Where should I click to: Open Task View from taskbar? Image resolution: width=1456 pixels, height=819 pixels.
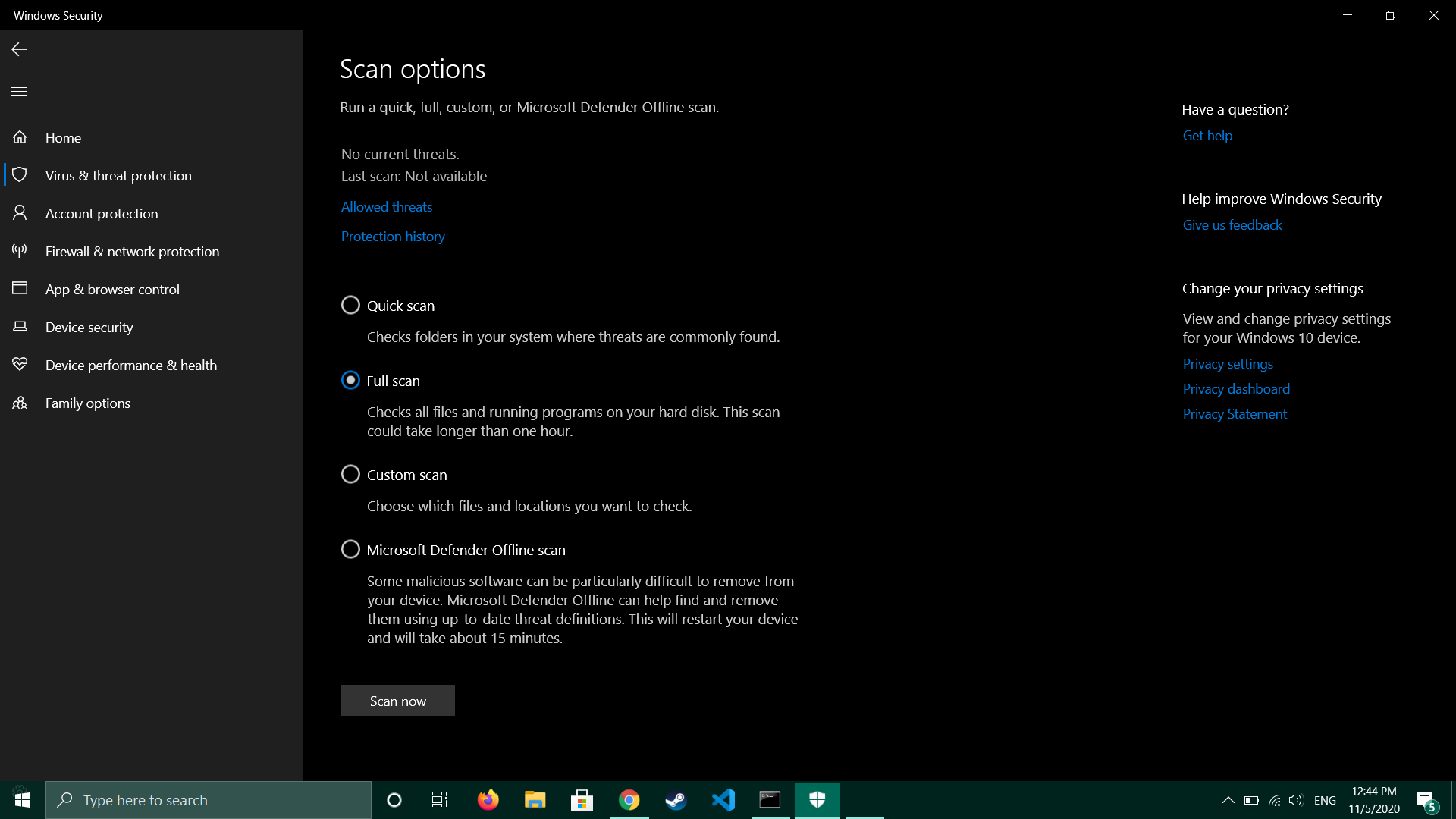click(x=440, y=800)
